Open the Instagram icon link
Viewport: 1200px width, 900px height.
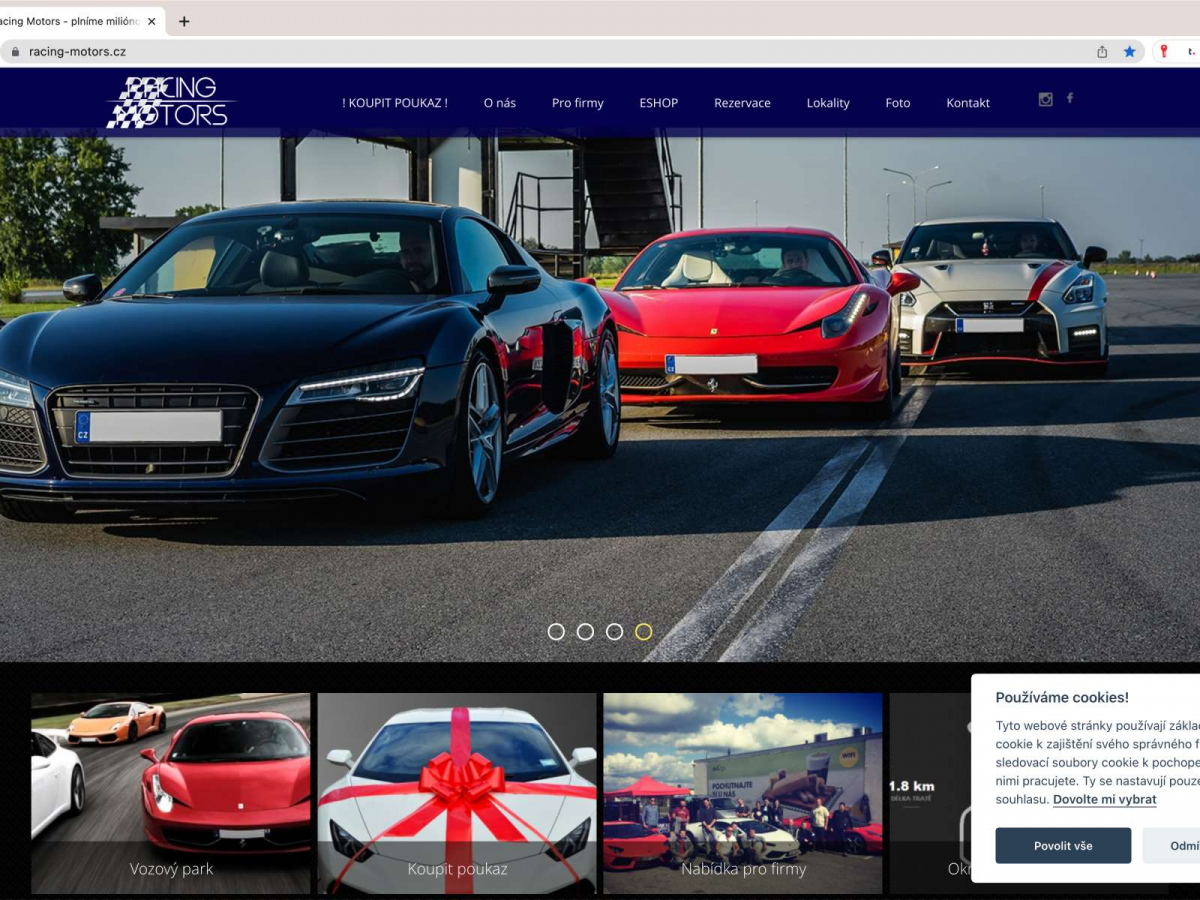coord(1045,99)
